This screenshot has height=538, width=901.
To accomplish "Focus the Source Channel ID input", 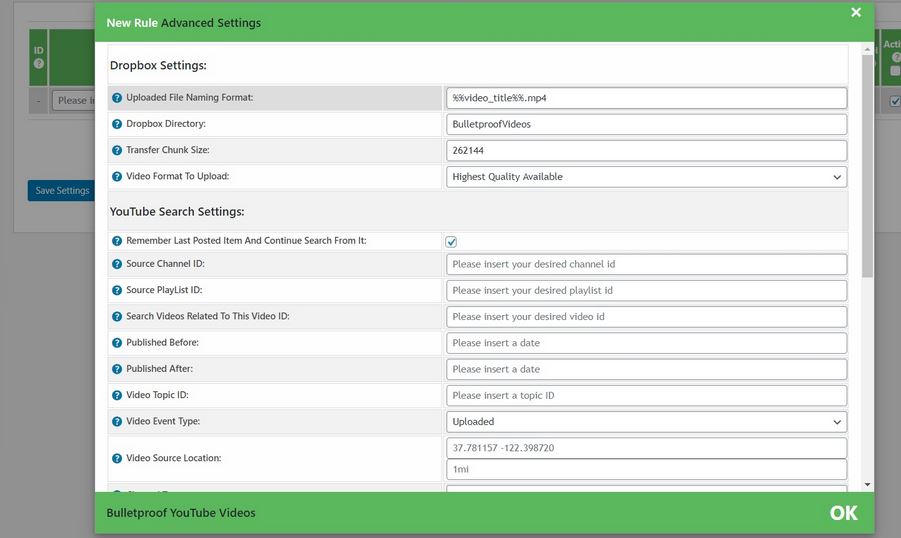I will click(646, 264).
